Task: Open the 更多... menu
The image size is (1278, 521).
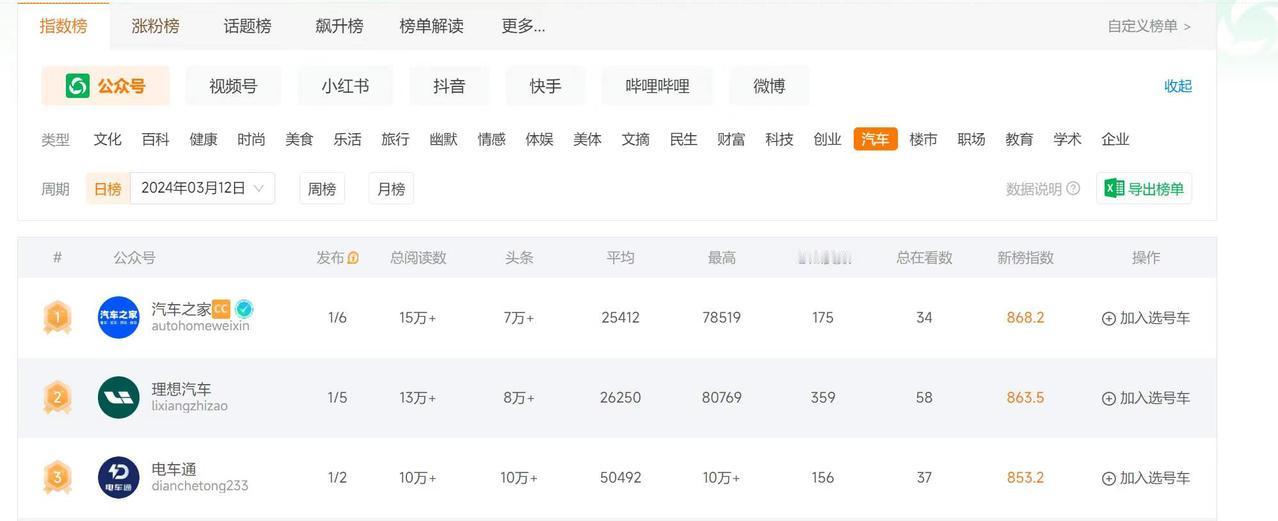Action: pyautogui.click(x=523, y=26)
